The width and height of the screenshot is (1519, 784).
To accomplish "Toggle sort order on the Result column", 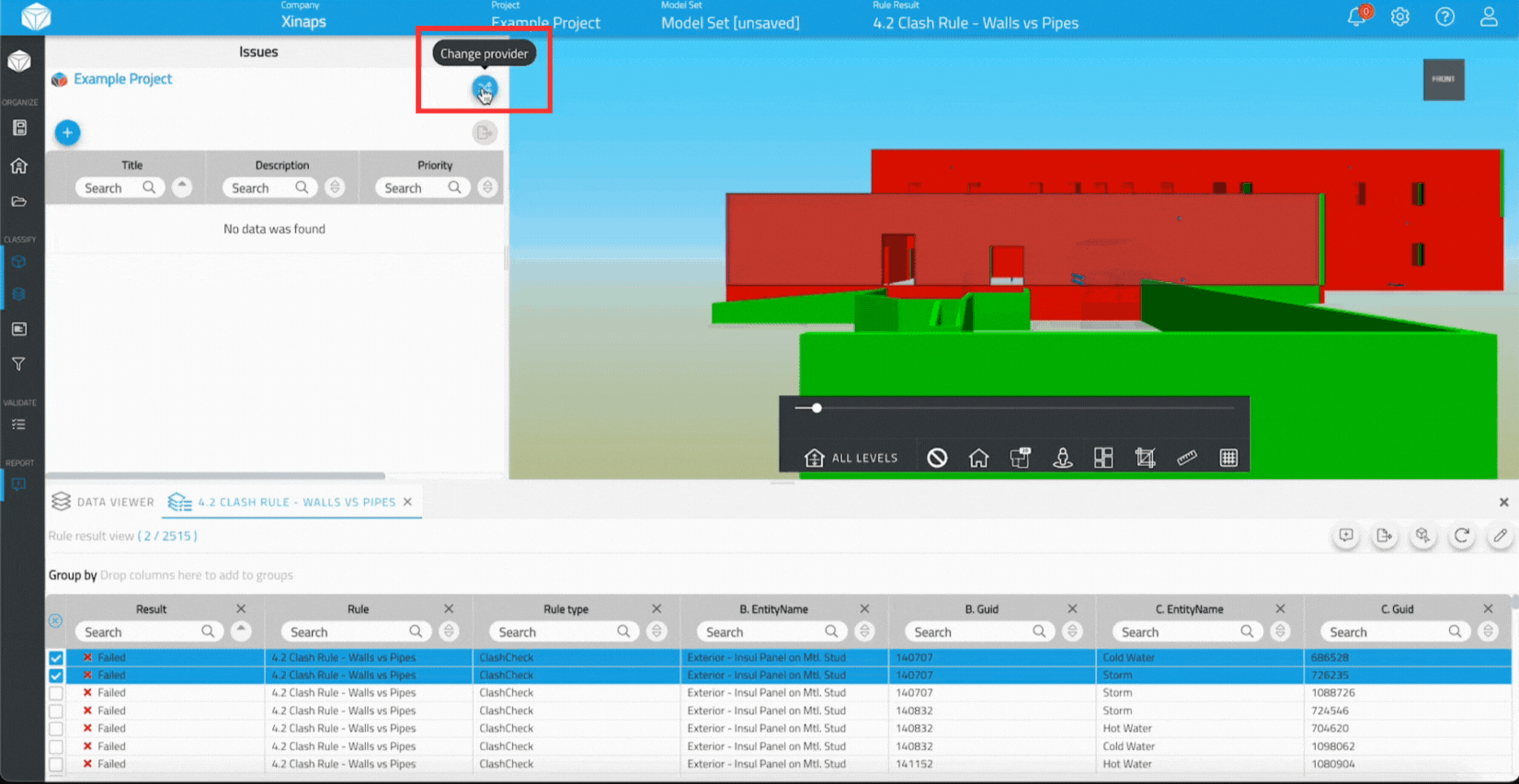I will tap(241, 631).
